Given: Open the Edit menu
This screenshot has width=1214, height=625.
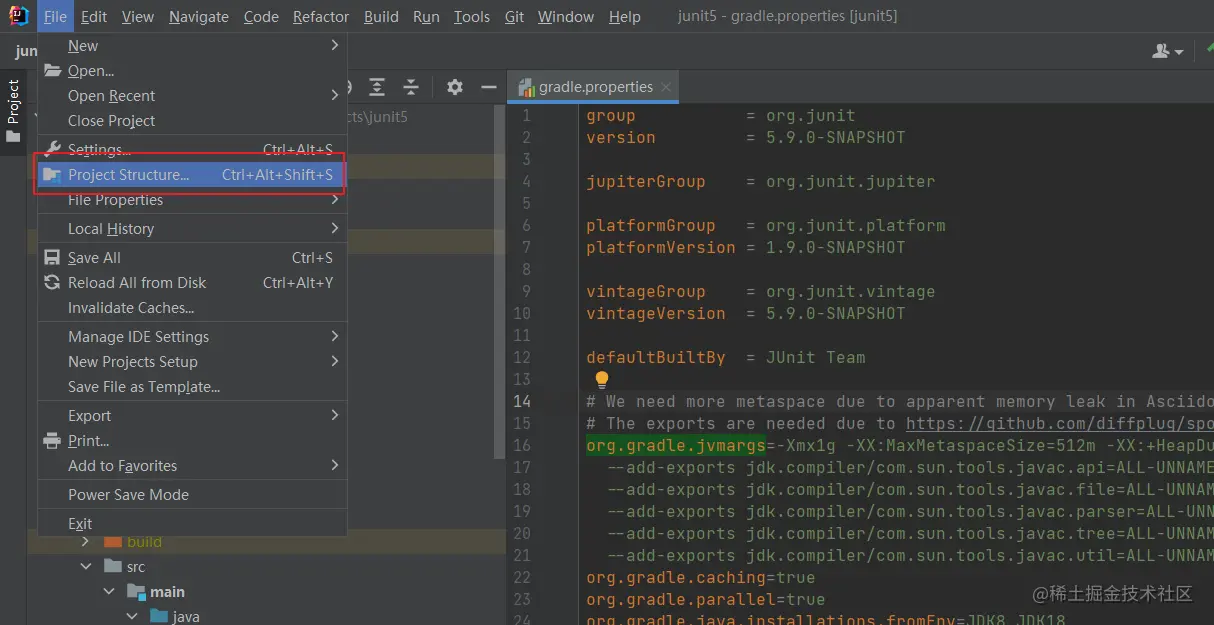Looking at the screenshot, I should 94,16.
